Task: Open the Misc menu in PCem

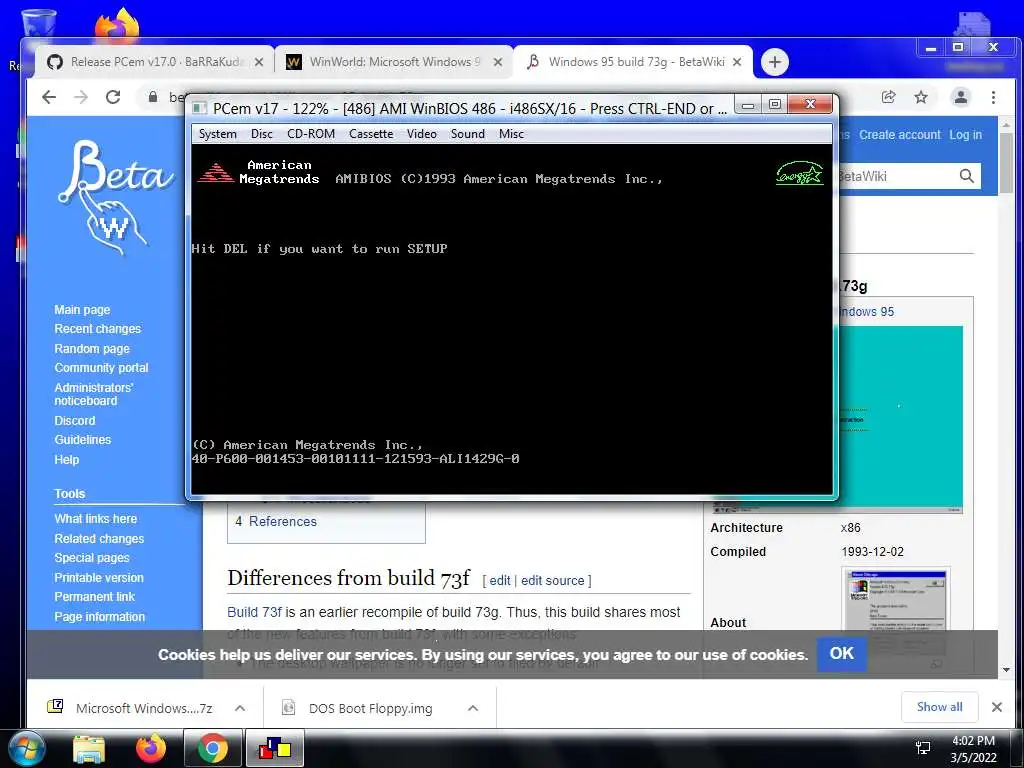Action: pyautogui.click(x=511, y=134)
